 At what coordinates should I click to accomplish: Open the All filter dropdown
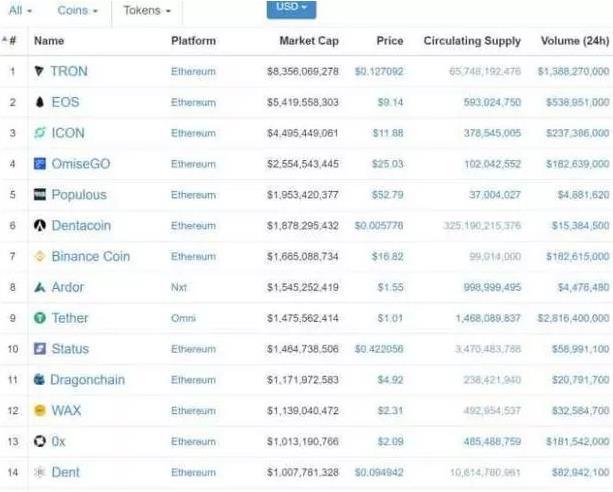[x=20, y=11]
